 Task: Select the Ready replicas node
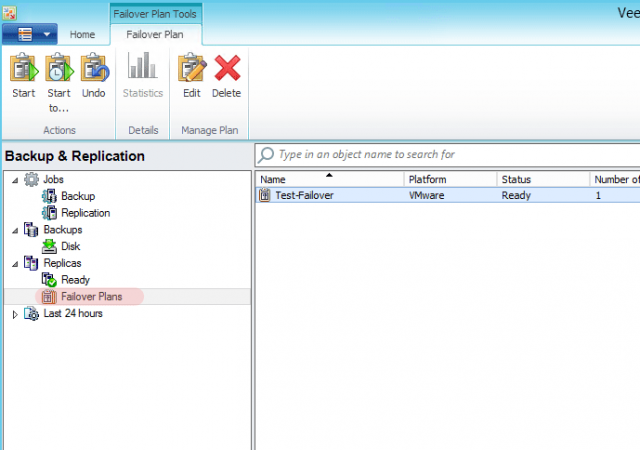point(75,280)
